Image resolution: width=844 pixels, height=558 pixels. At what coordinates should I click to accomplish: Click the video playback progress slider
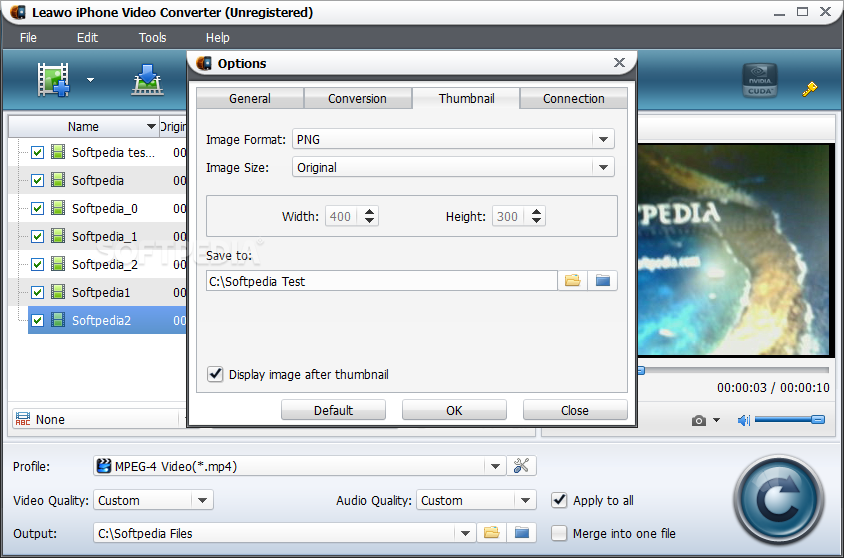pos(733,370)
